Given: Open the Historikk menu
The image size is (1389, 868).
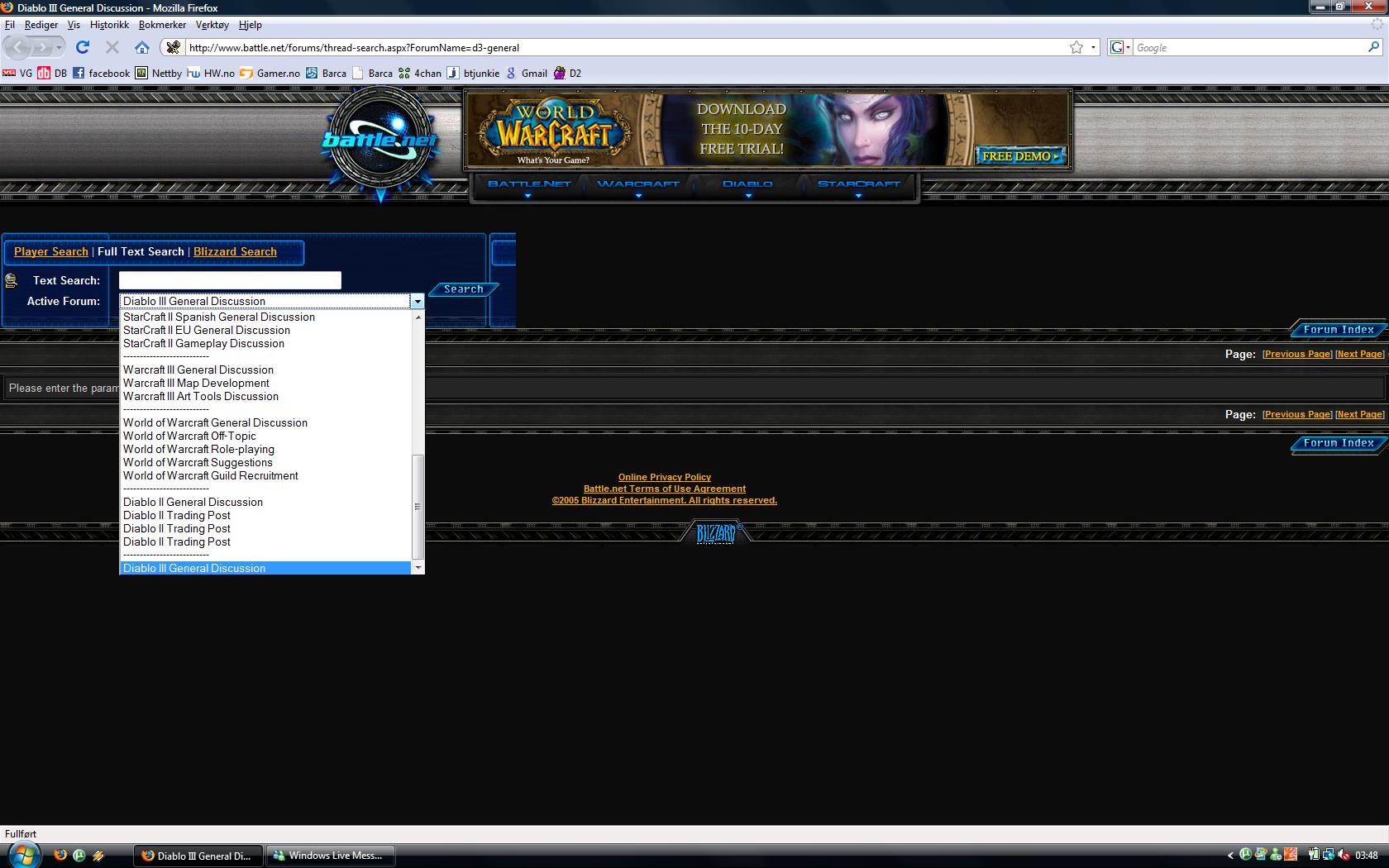Looking at the screenshot, I should 109,25.
